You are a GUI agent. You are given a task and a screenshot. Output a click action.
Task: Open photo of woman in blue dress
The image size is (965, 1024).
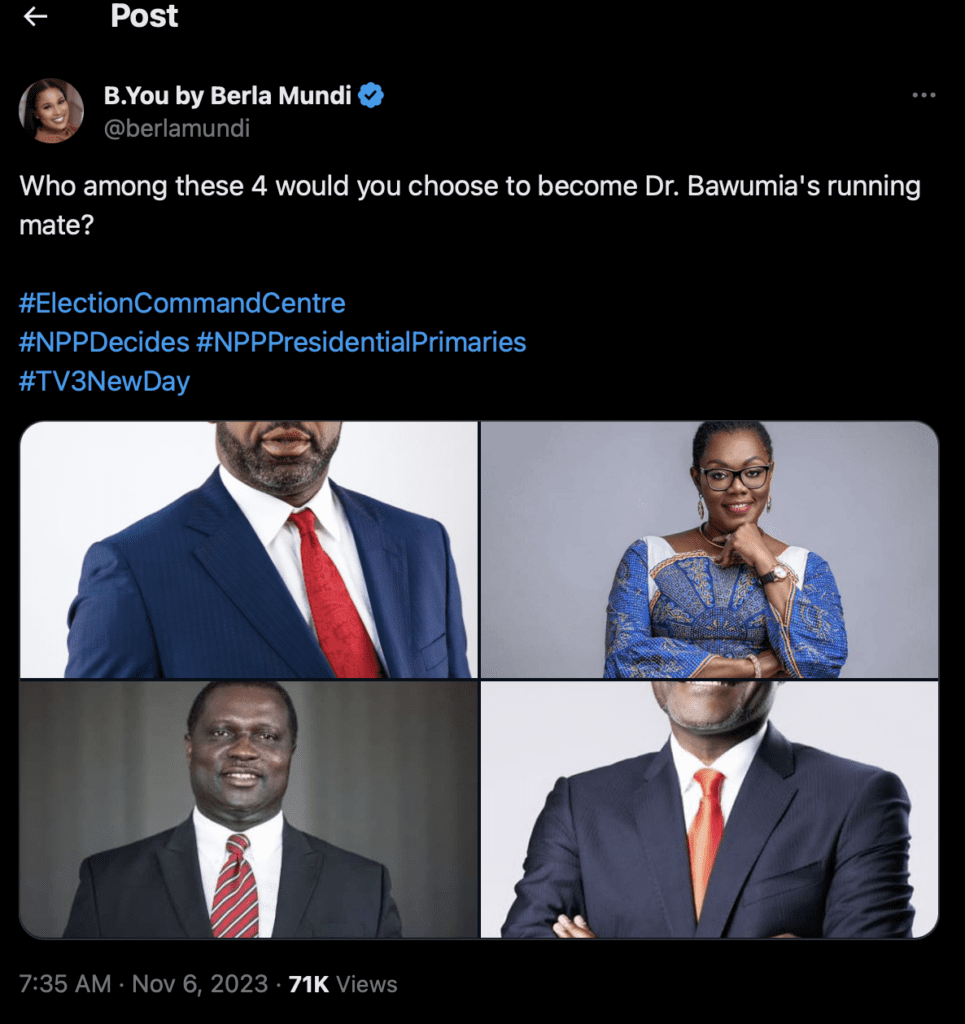710,549
